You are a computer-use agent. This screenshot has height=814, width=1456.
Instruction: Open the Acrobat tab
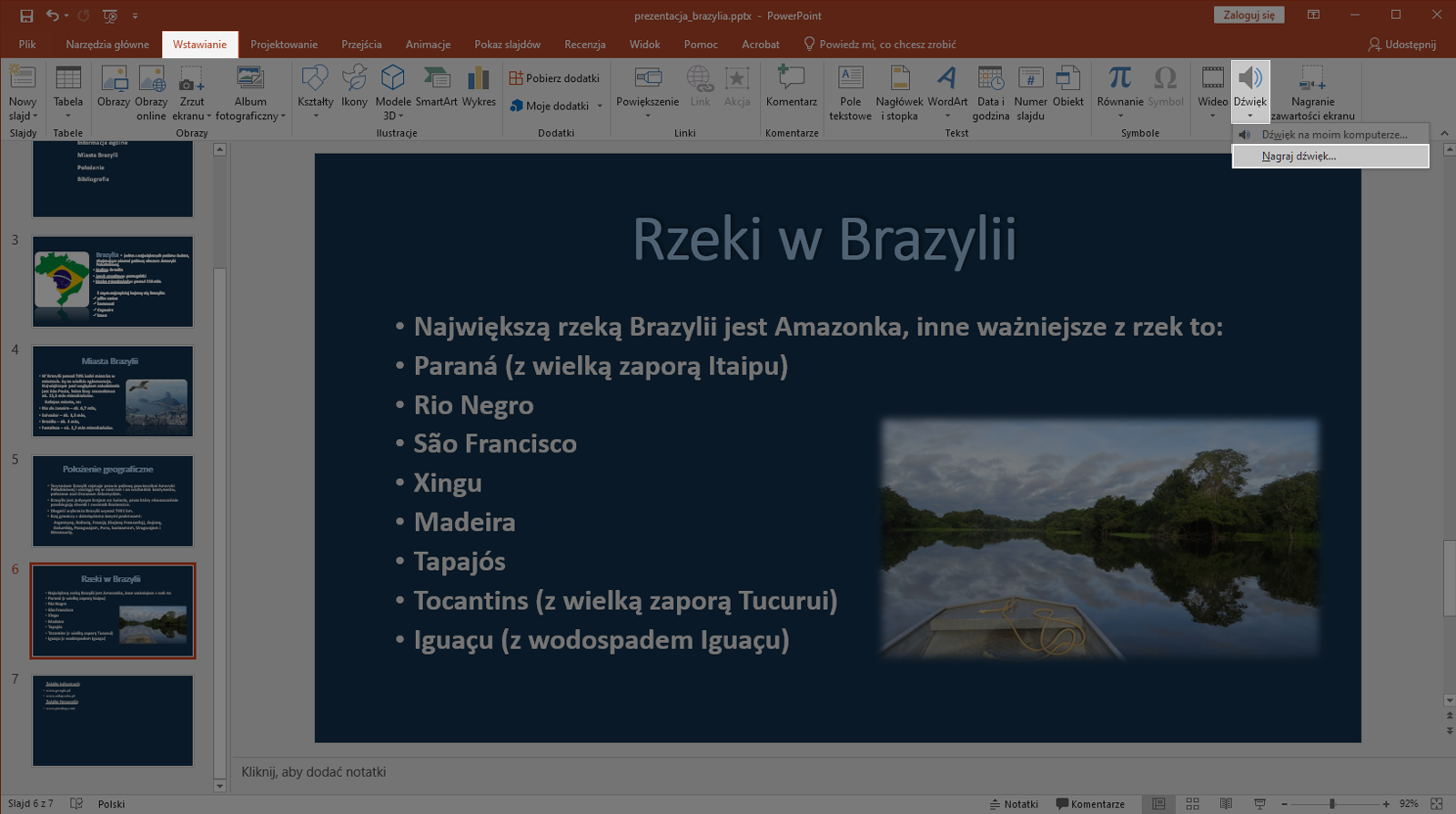coord(761,45)
